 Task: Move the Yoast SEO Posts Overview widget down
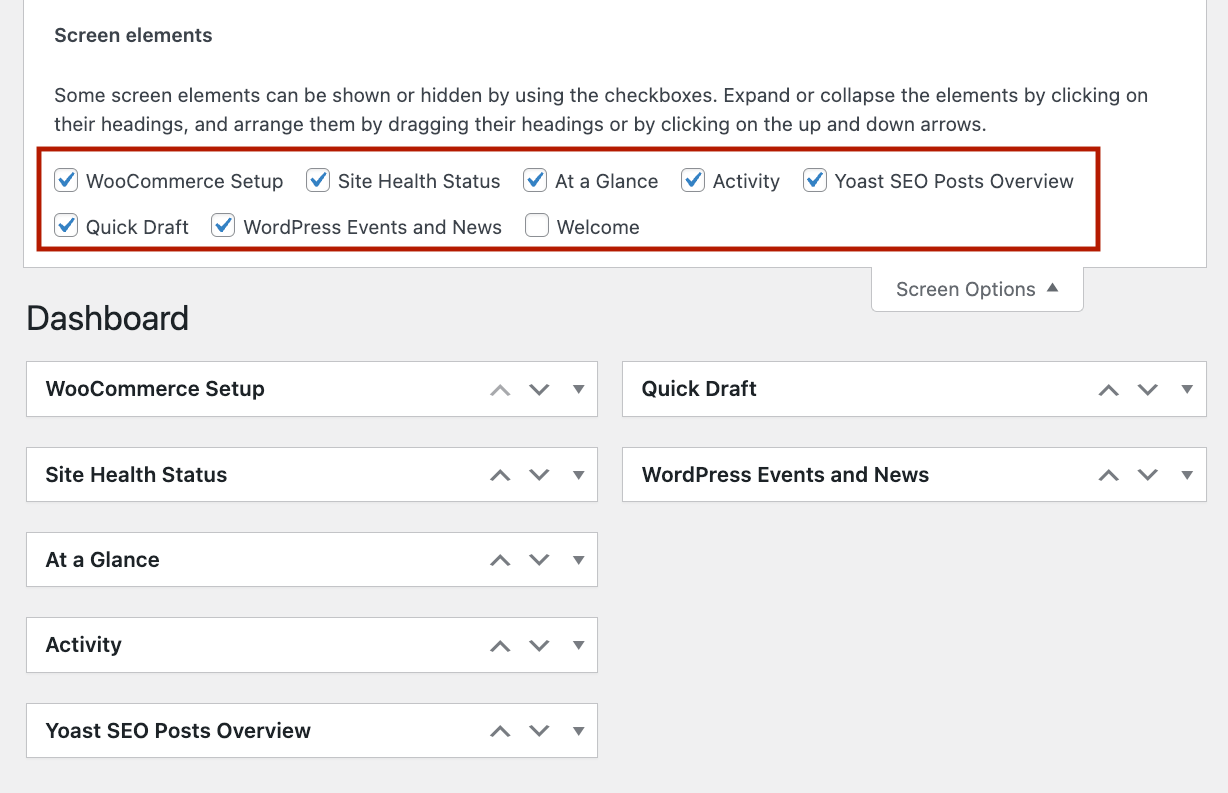[540, 730]
